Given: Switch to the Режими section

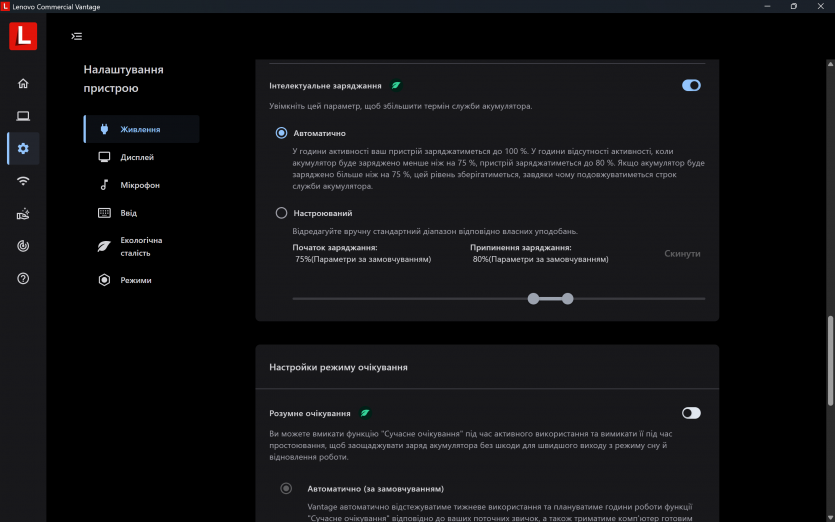Looking at the screenshot, I should click(136, 280).
